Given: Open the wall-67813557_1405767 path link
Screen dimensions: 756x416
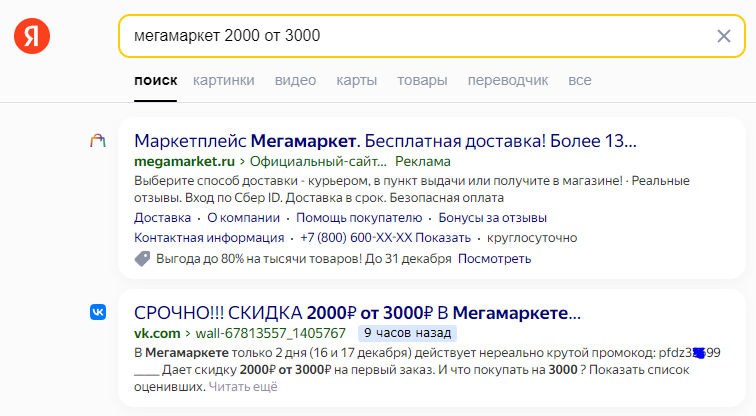Looking at the screenshot, I should pos(270,333).
